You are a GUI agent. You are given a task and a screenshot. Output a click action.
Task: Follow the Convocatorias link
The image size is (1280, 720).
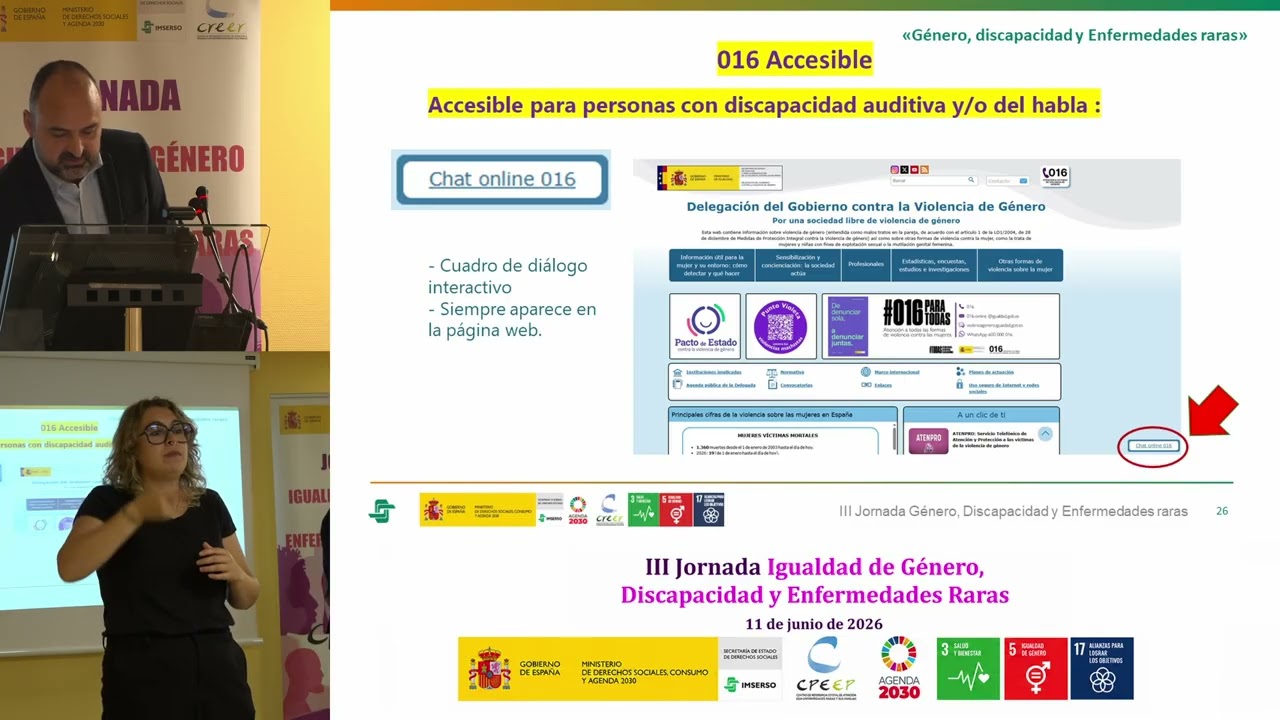pyautogui.click(x=796, y=385)
